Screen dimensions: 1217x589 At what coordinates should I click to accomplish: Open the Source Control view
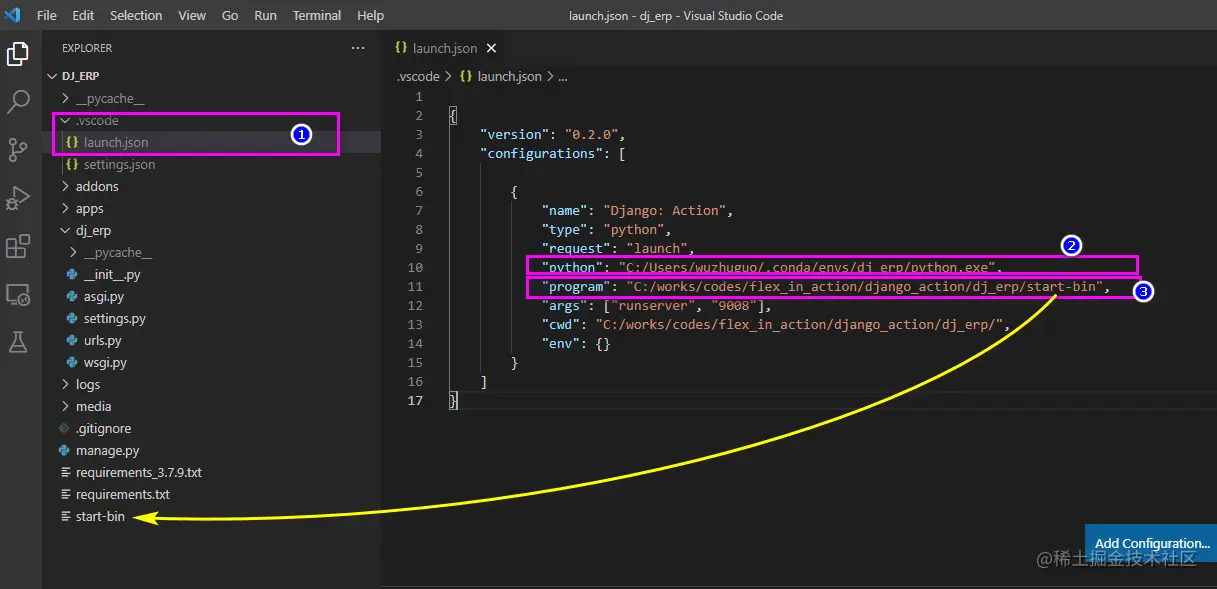18,150
